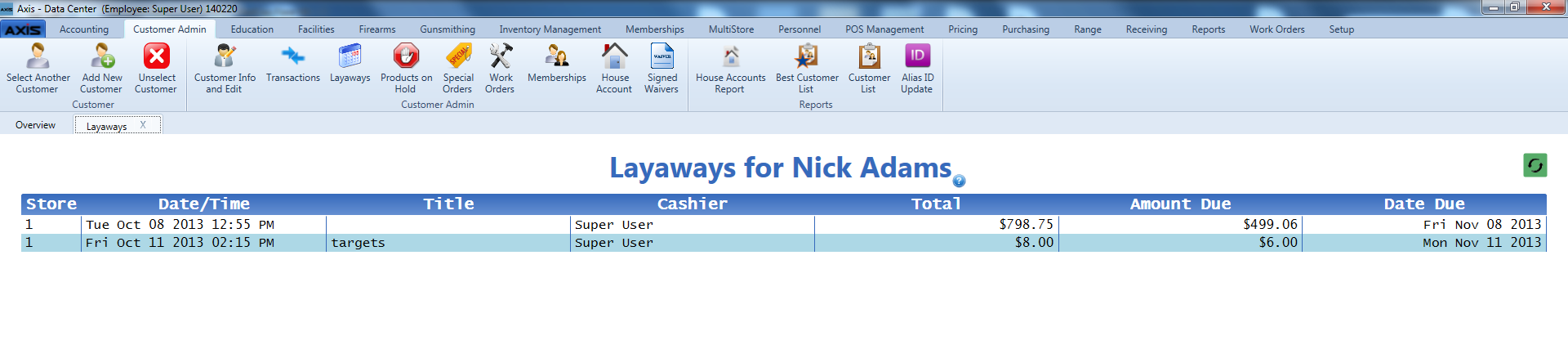Open Signed Waivers
Screen dimensions: 1568x345
click(x=661, y=69)
